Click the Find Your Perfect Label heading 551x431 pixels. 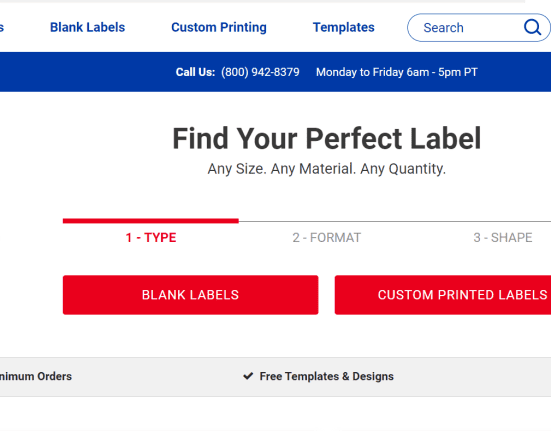(x=326, y=138)
